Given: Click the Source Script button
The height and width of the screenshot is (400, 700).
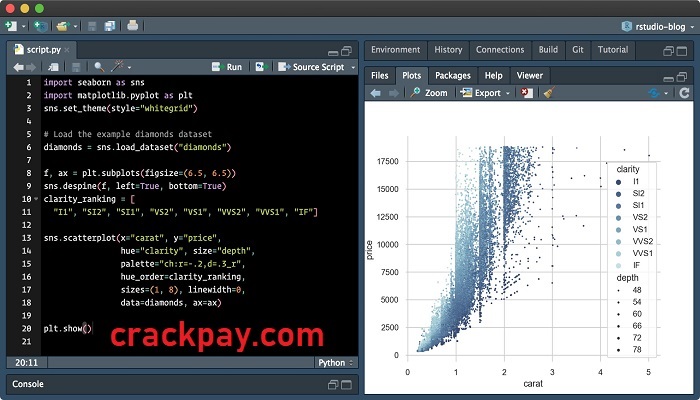Looking at the screenshot, I should point(311,67).
